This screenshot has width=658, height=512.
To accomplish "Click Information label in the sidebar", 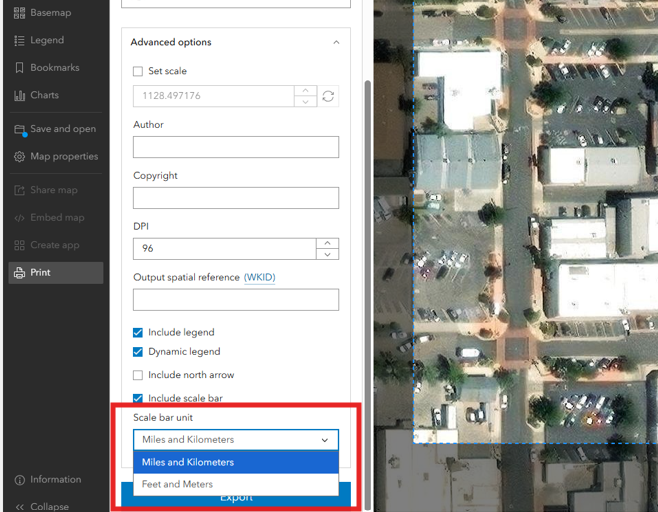I will coord(56,480).
